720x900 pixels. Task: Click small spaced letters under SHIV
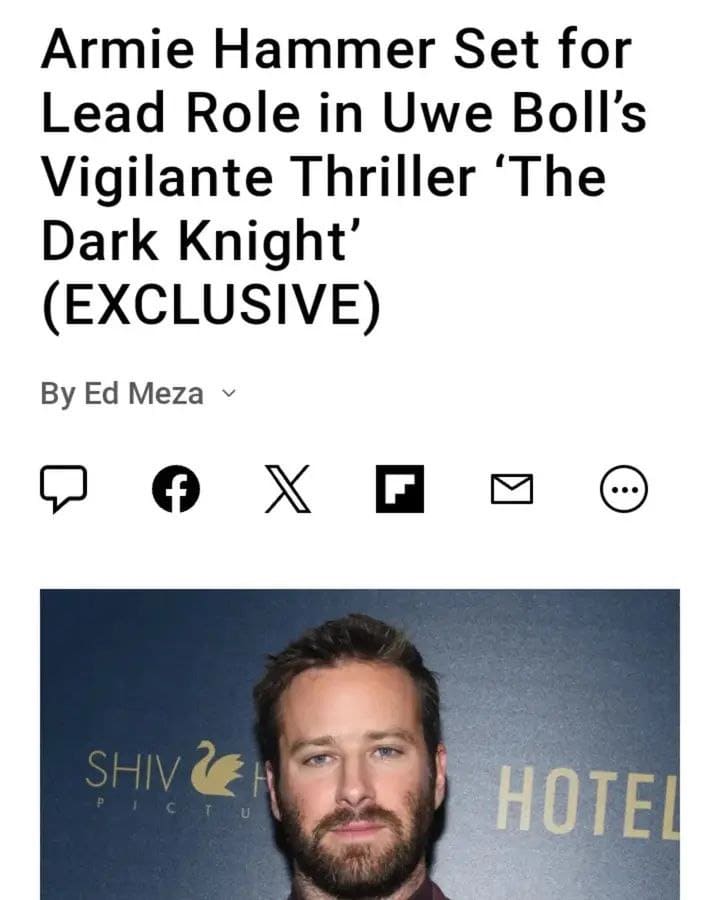click(x=172, y=810)
